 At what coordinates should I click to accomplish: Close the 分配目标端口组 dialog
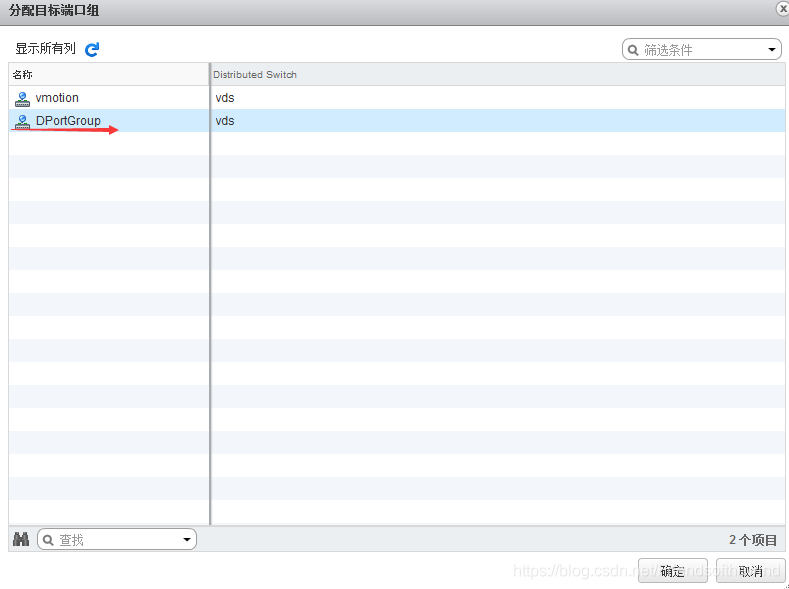pos(782,9)
